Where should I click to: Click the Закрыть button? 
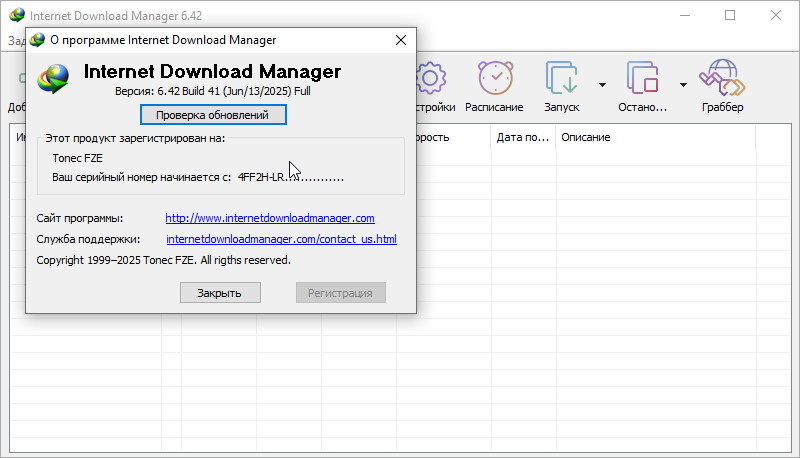pos(220,293)
